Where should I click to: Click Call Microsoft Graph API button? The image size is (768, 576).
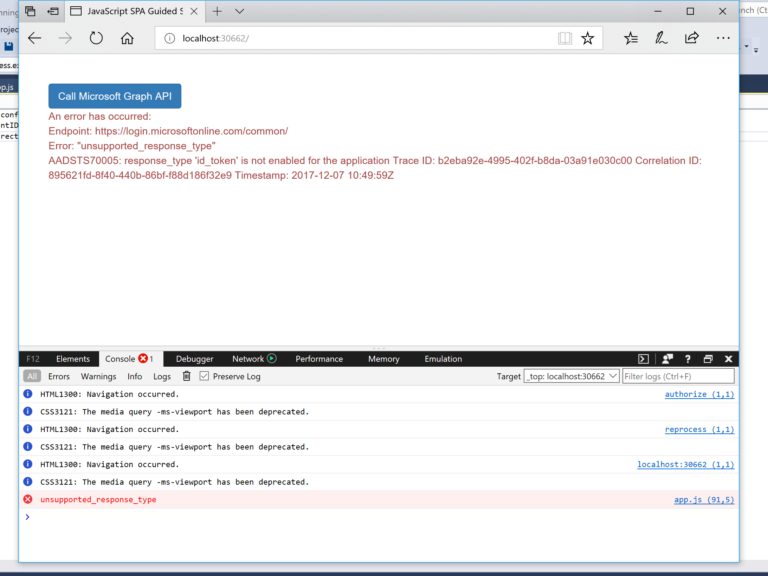(x=115, y=96)
